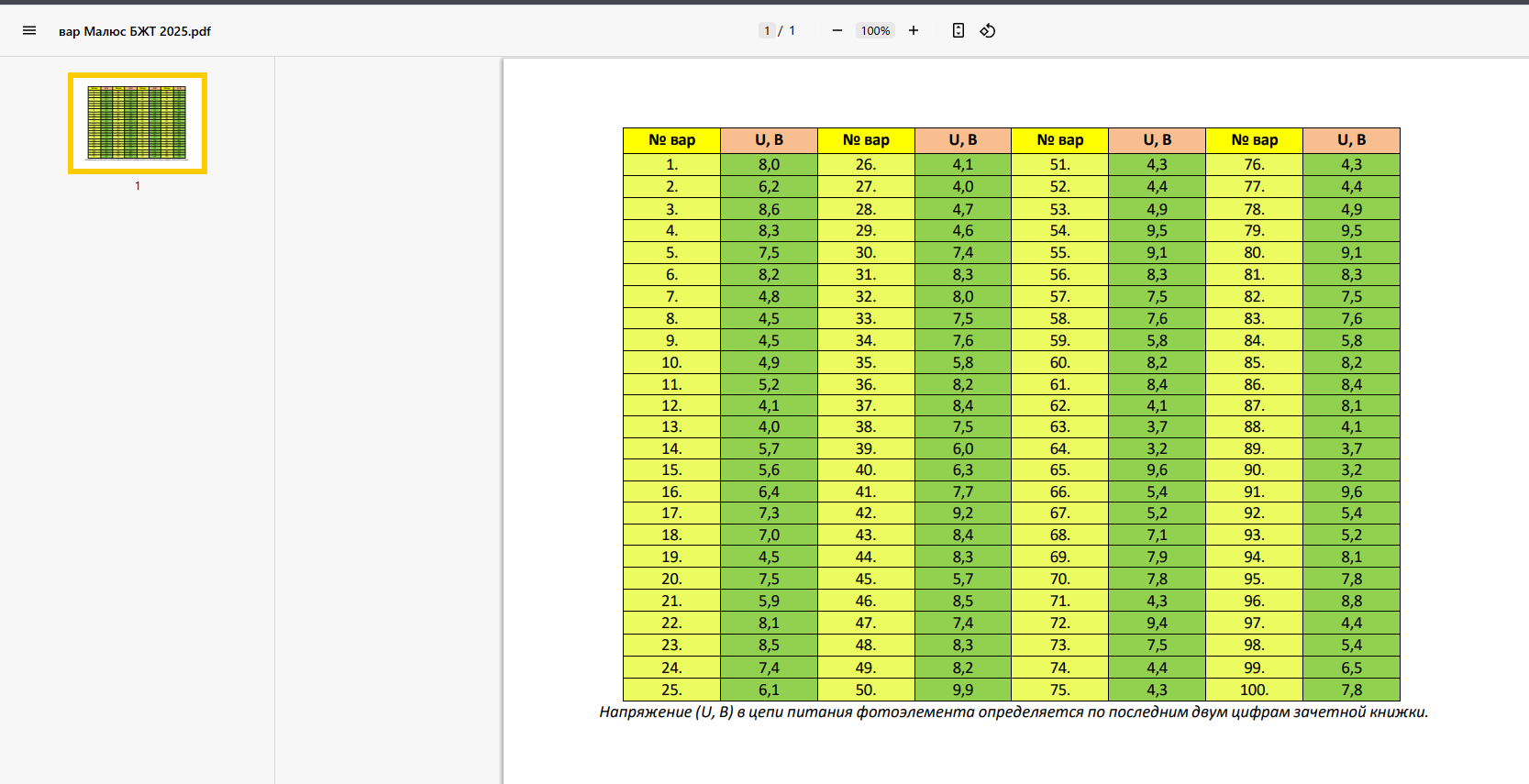Click the current page number field

[767, 30]
